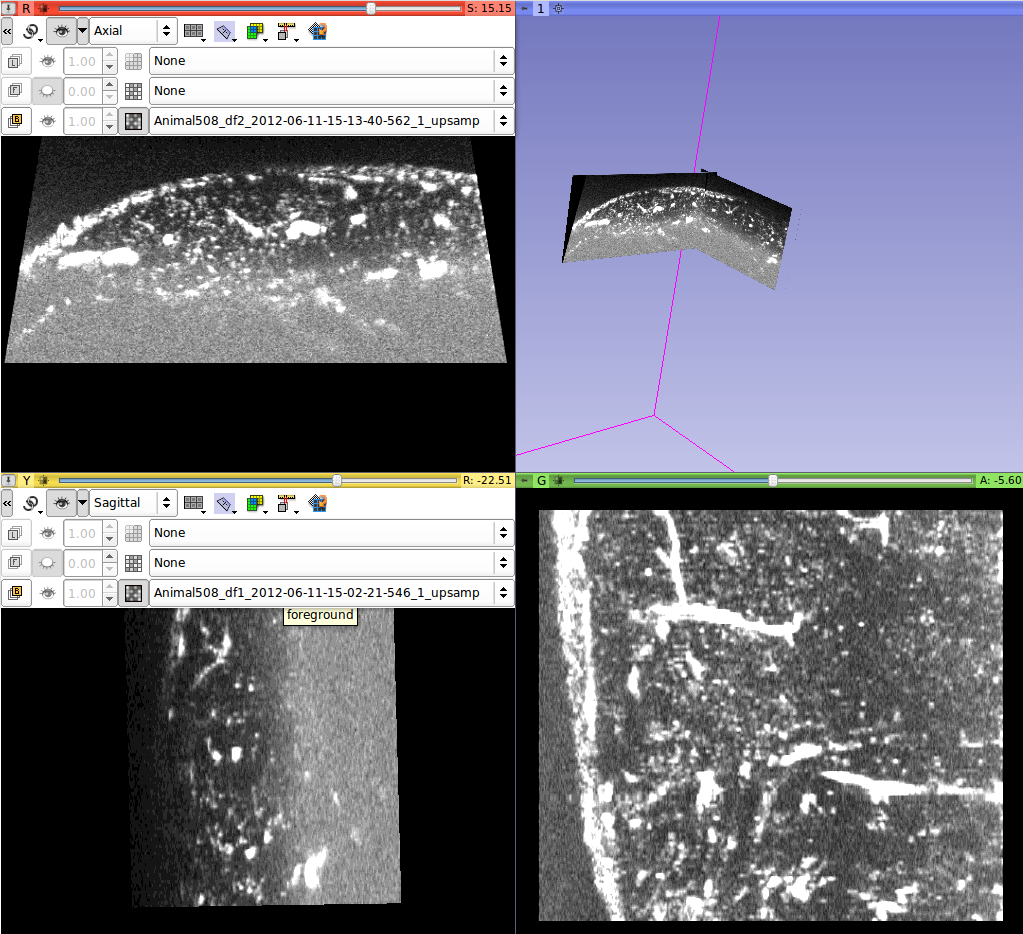Collapse the Yellow slice controller with double chevron

[8, 503]
